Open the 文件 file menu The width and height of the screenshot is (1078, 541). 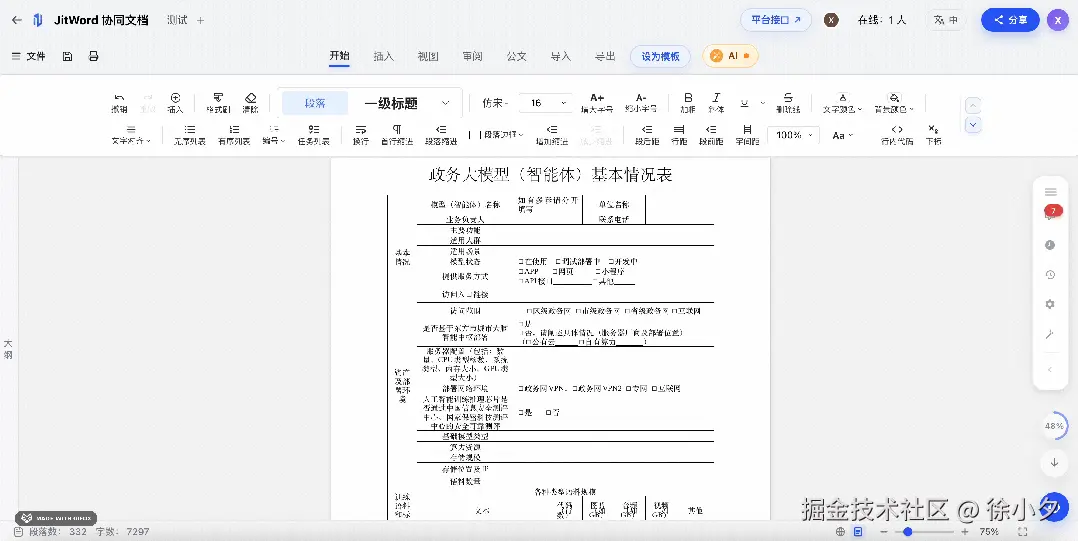29,56
